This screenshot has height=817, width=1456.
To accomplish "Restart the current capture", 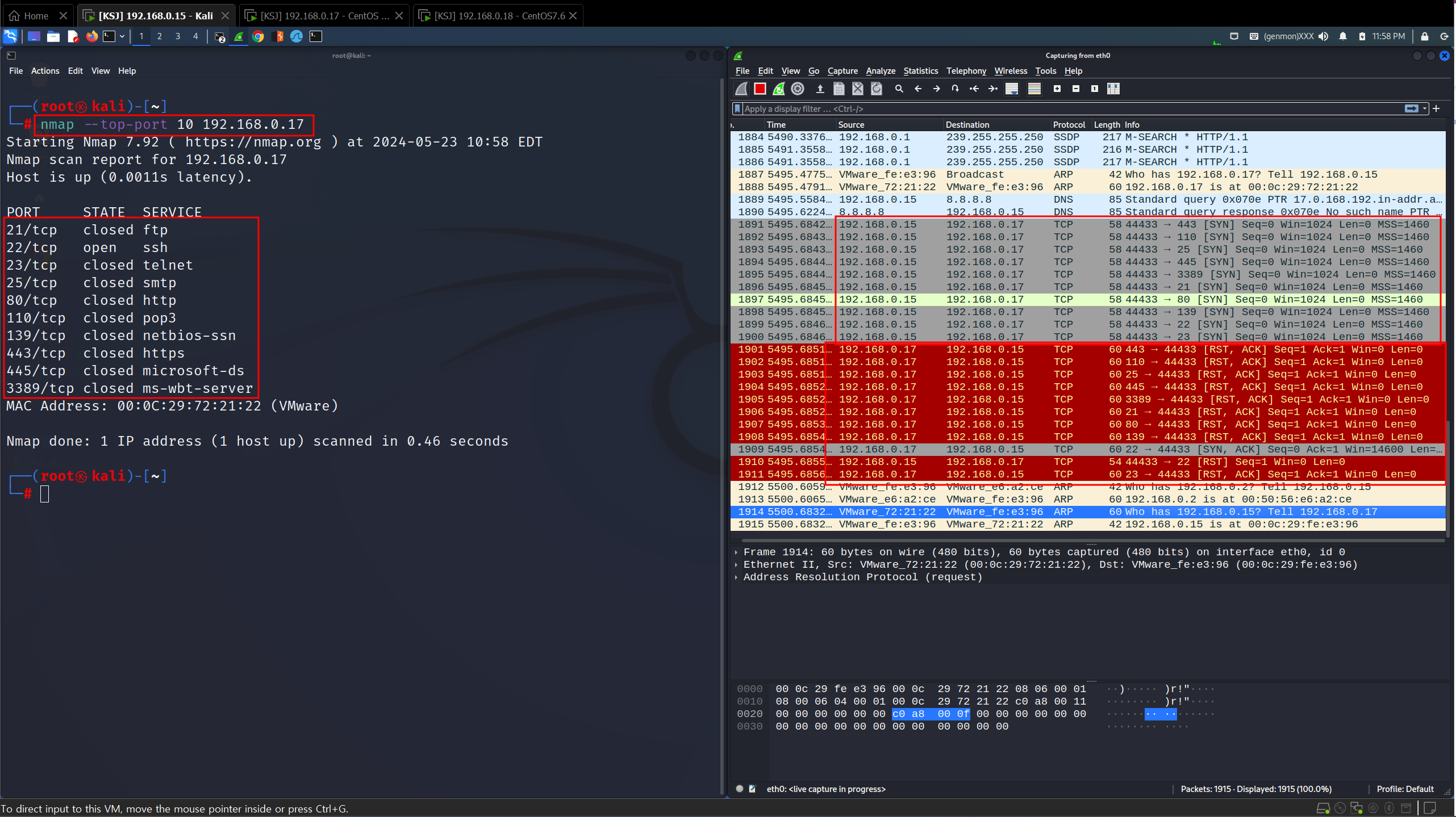I will pos(779,89).
